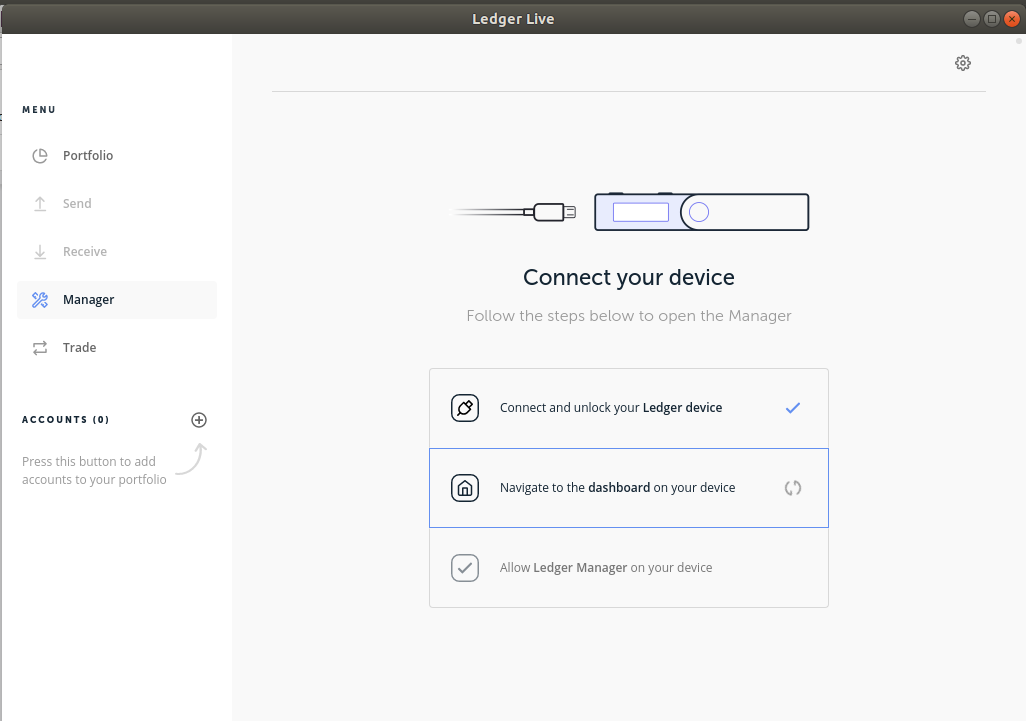
Task: Select the Receive menu item
Action: [116, 252]
